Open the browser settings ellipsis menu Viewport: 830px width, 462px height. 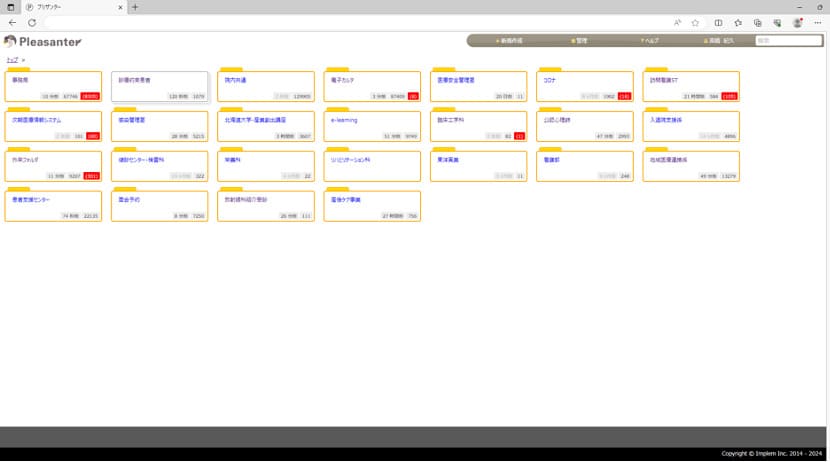tap(817, 22)
